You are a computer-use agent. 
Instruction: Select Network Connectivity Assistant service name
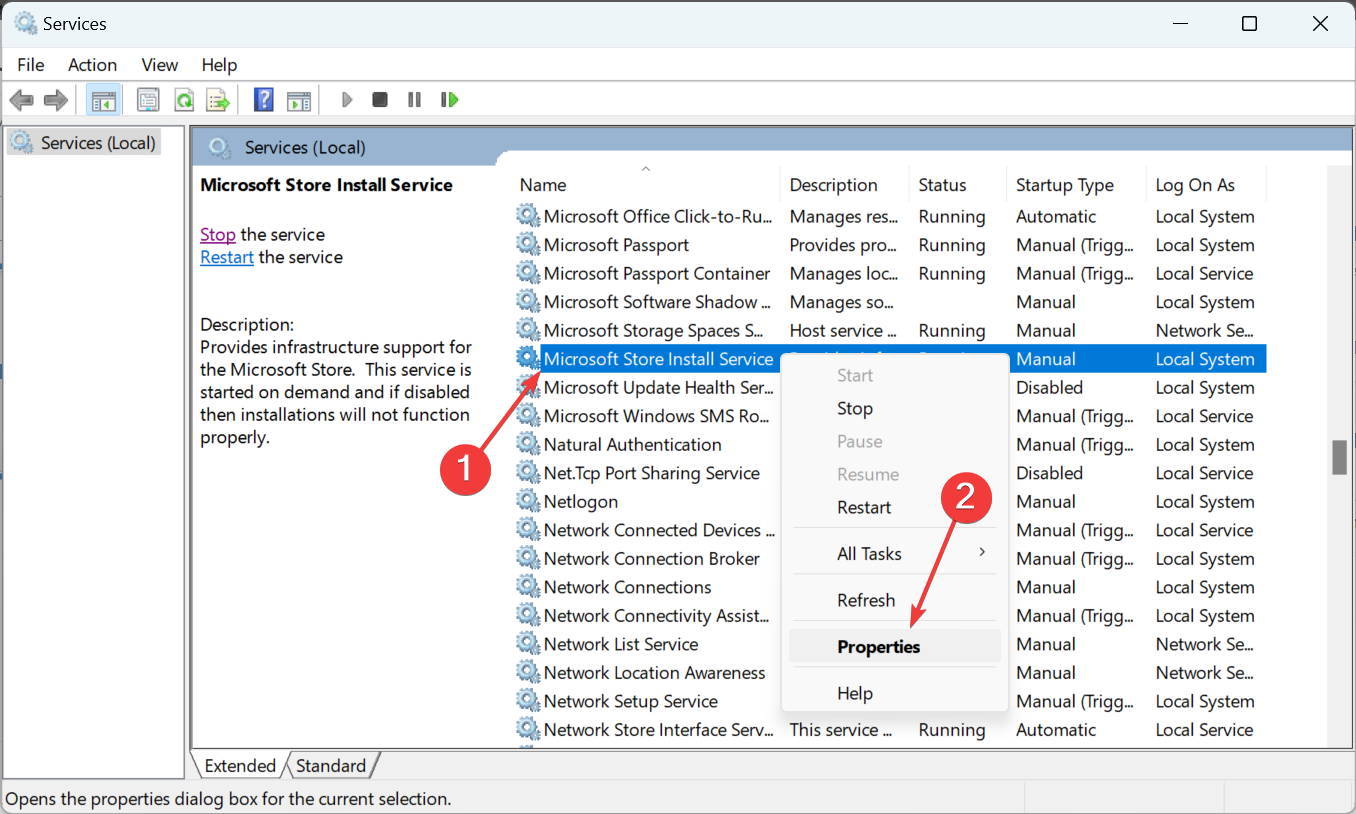pyautogui.click(x=657, y=615)
